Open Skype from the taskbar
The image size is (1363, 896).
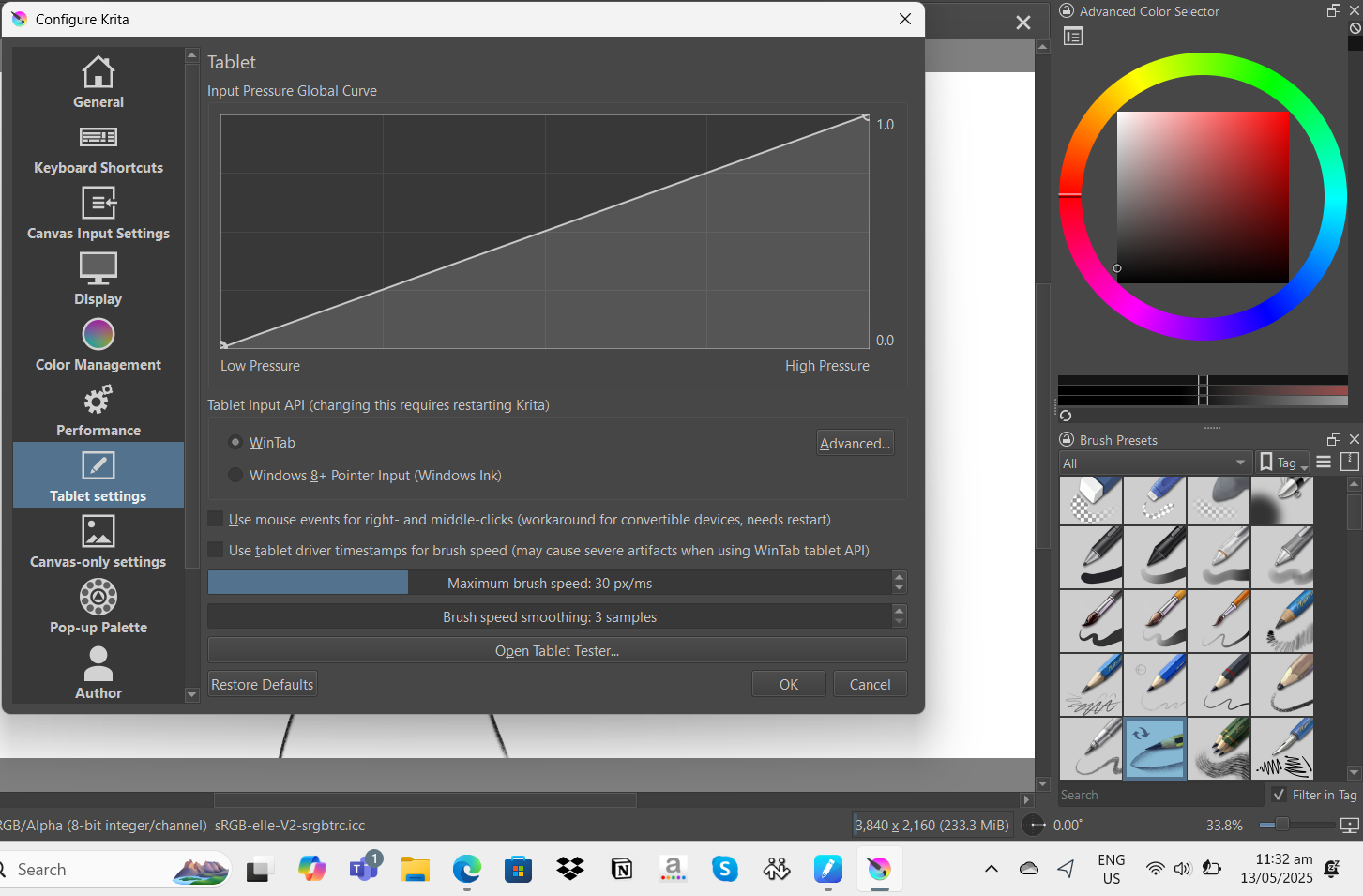coord(724,870)
